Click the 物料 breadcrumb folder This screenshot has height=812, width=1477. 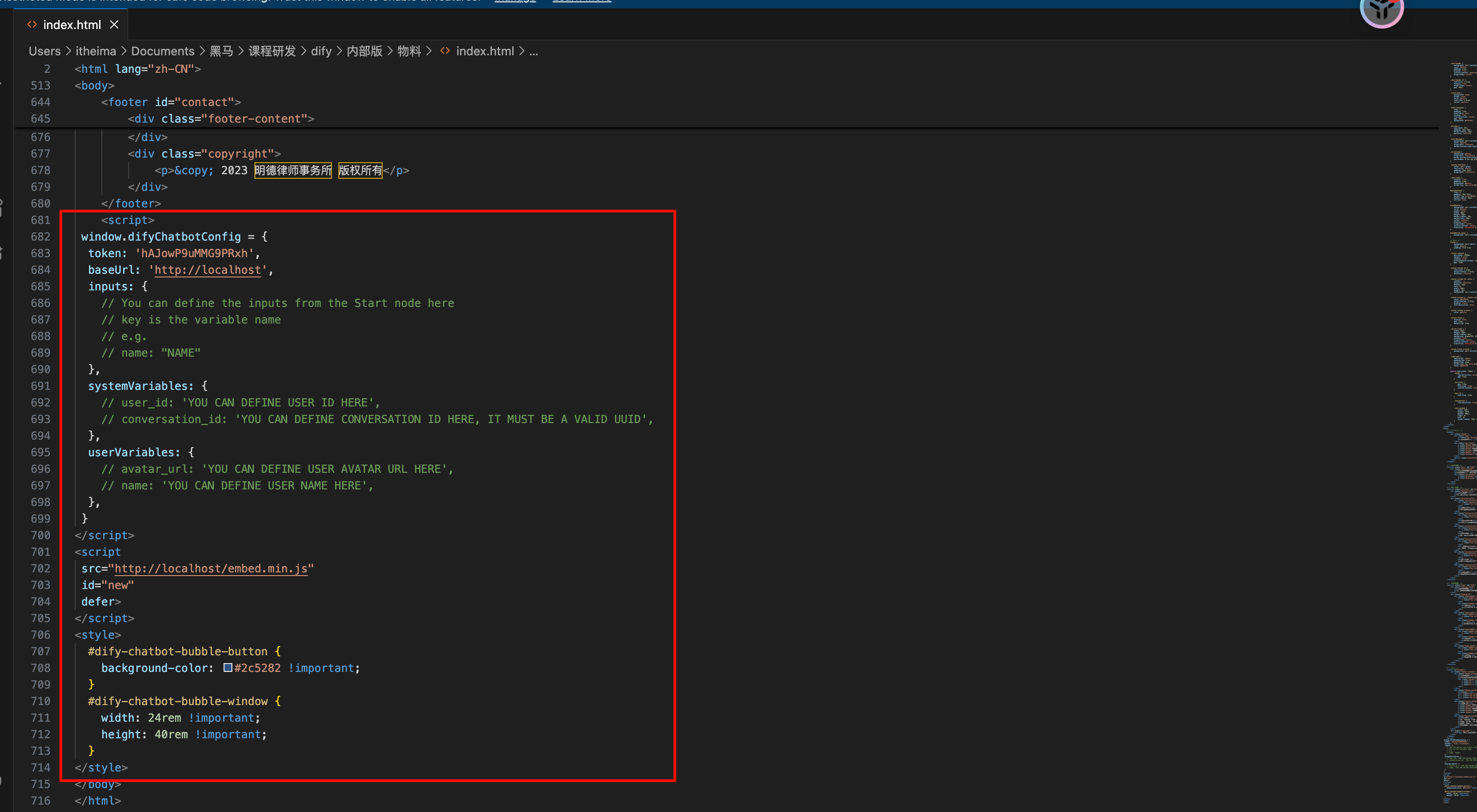click(409, 51)
